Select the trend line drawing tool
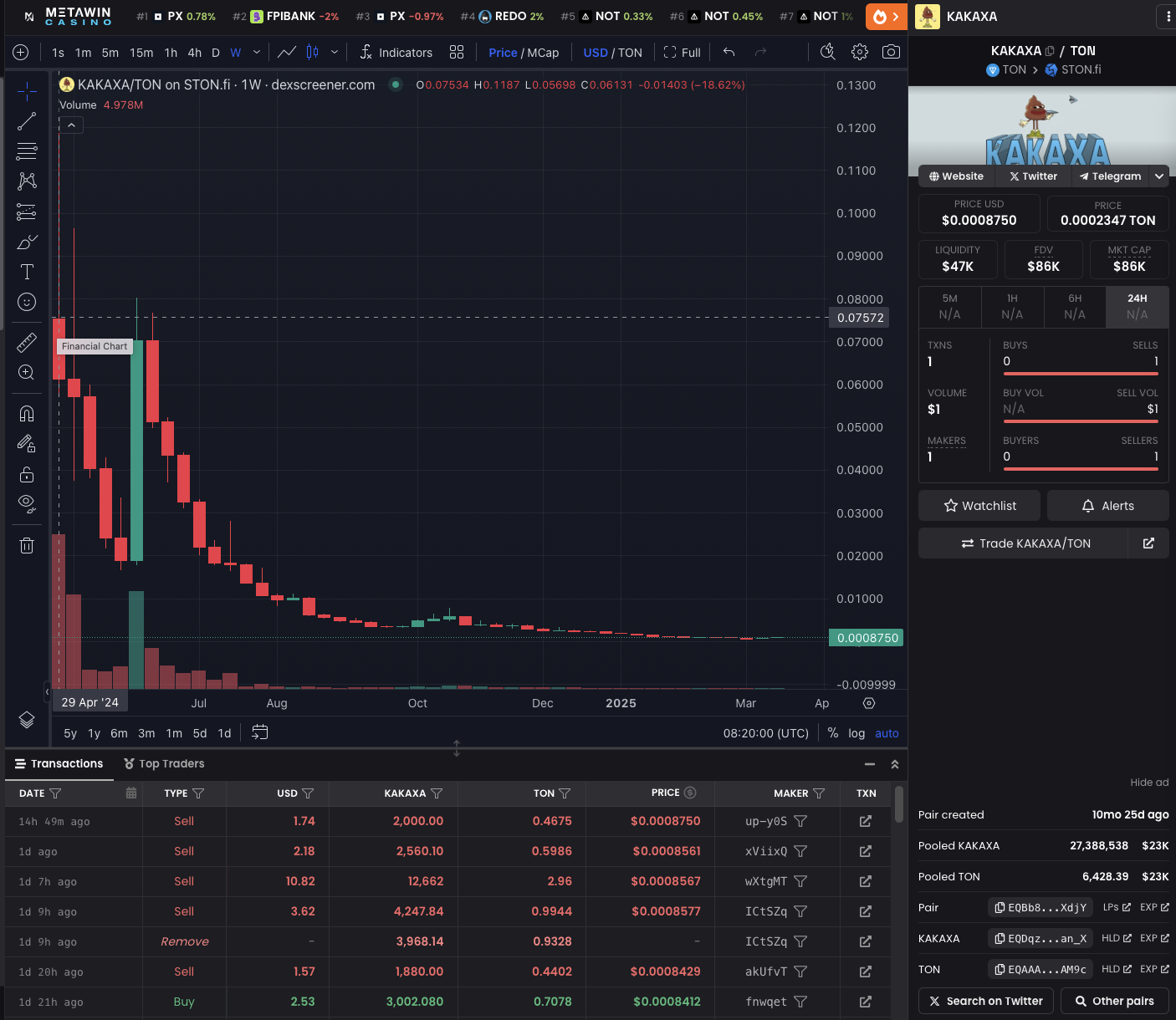 point(27,121)
